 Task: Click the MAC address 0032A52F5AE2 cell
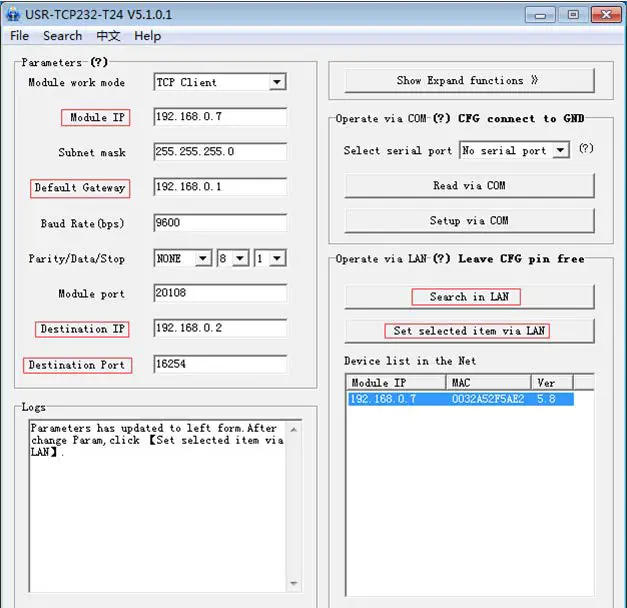click(488, 399)
